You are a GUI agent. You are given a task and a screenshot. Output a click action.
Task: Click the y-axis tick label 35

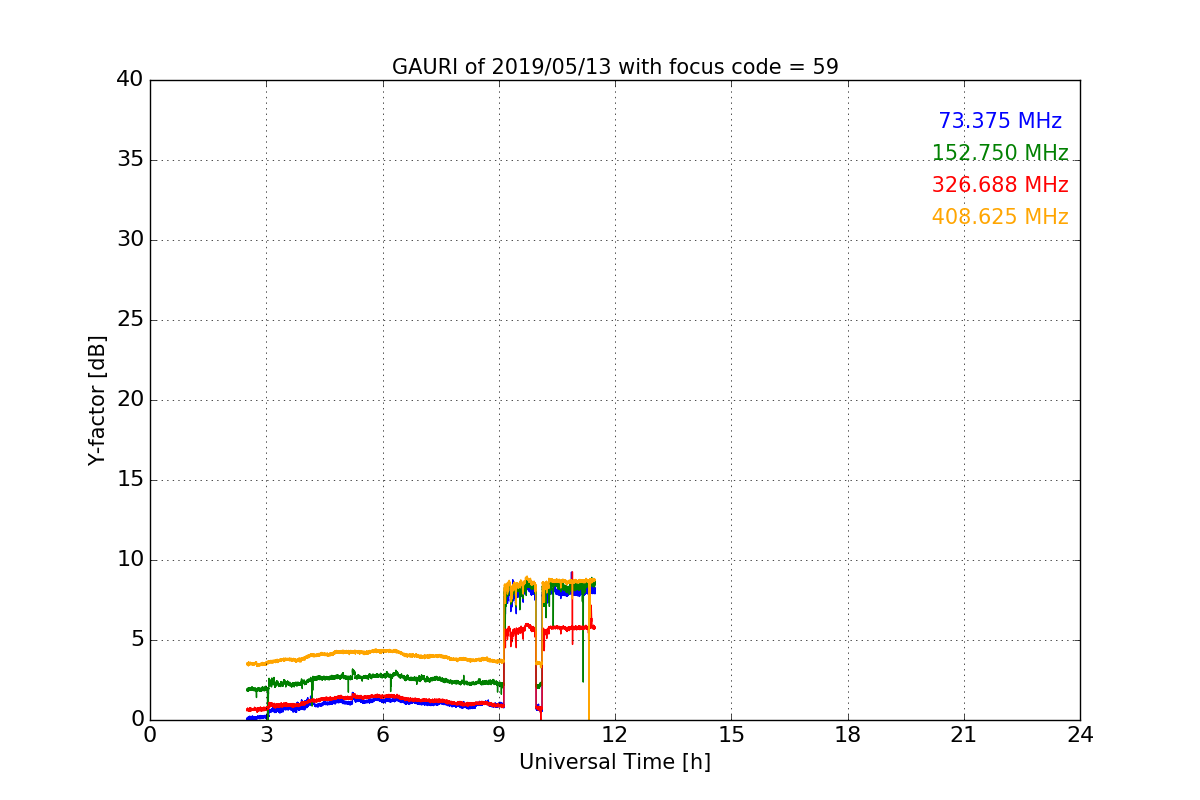click(x=130, y=160)
